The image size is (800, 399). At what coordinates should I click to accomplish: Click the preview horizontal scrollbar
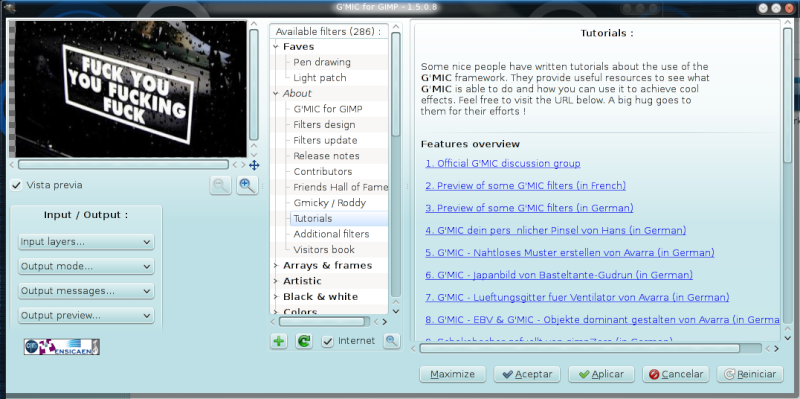point(123,165)
